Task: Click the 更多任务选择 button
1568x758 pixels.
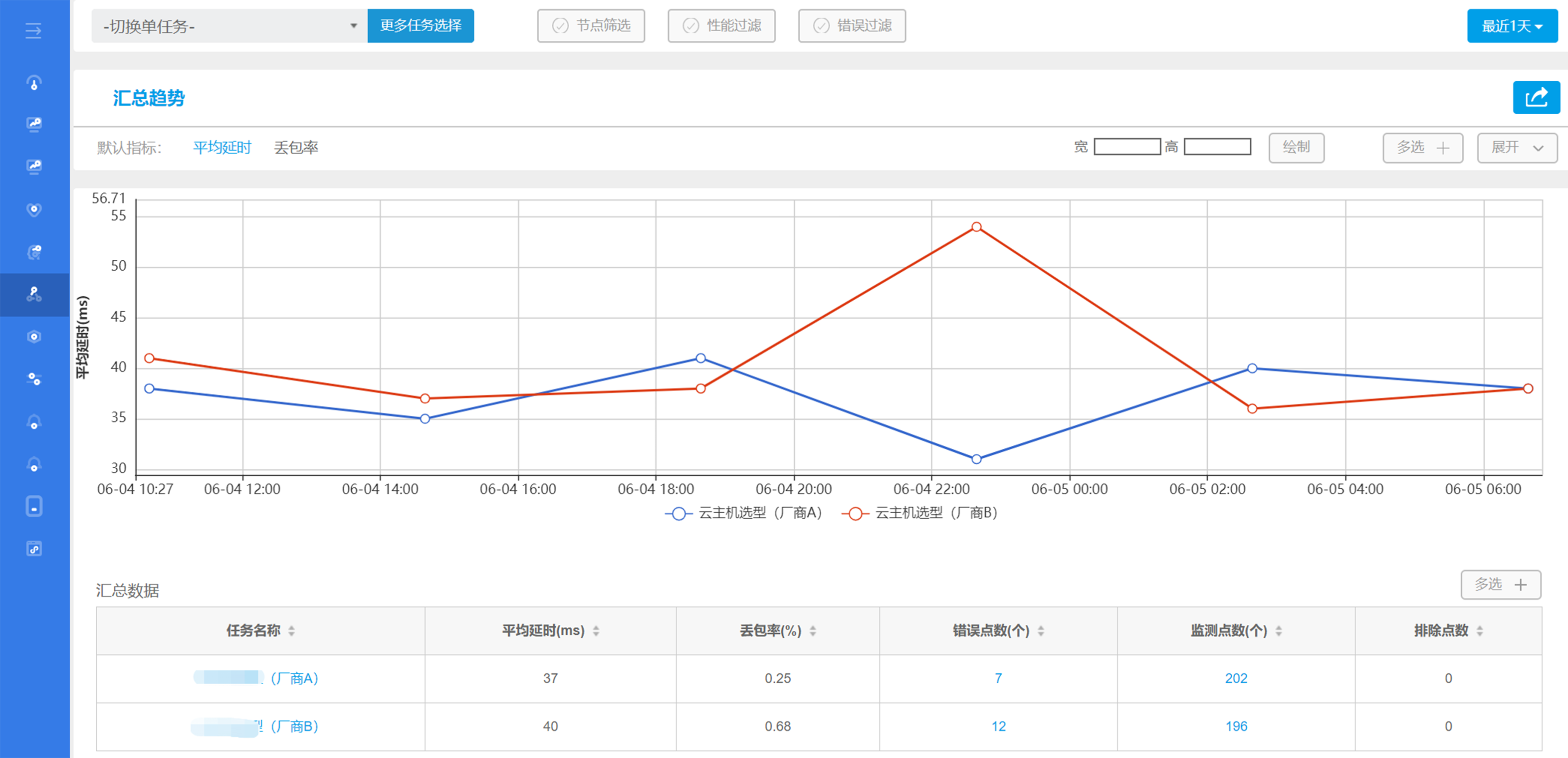Action: [420, 25]
